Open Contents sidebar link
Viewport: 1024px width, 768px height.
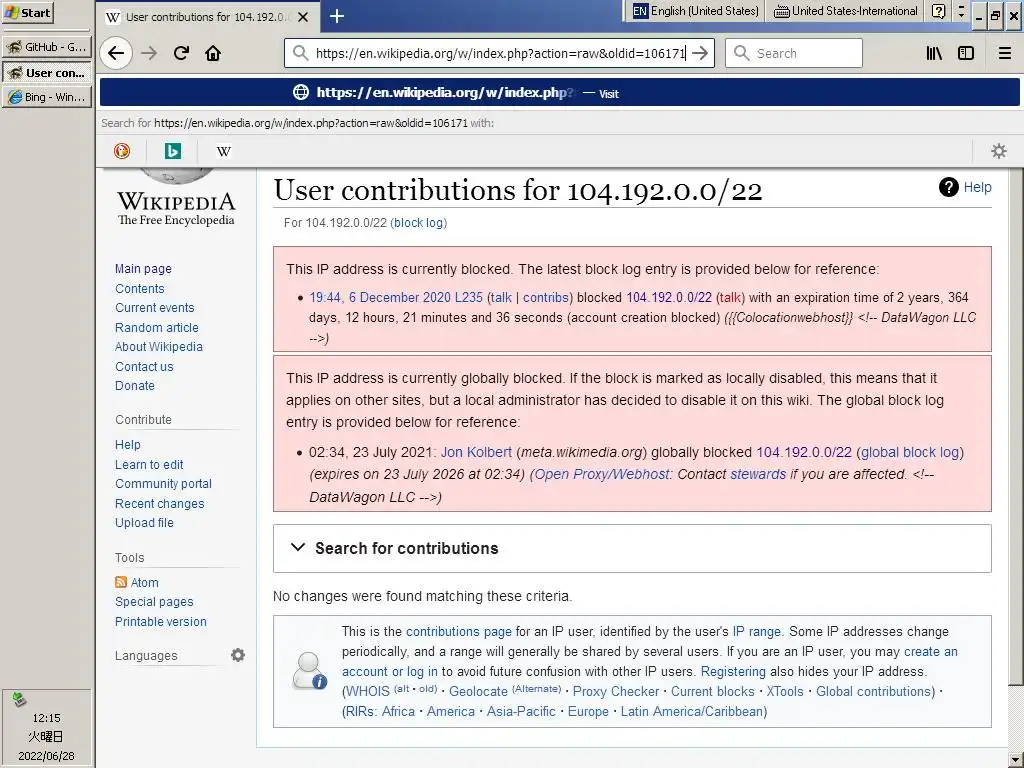pos(140,288)
